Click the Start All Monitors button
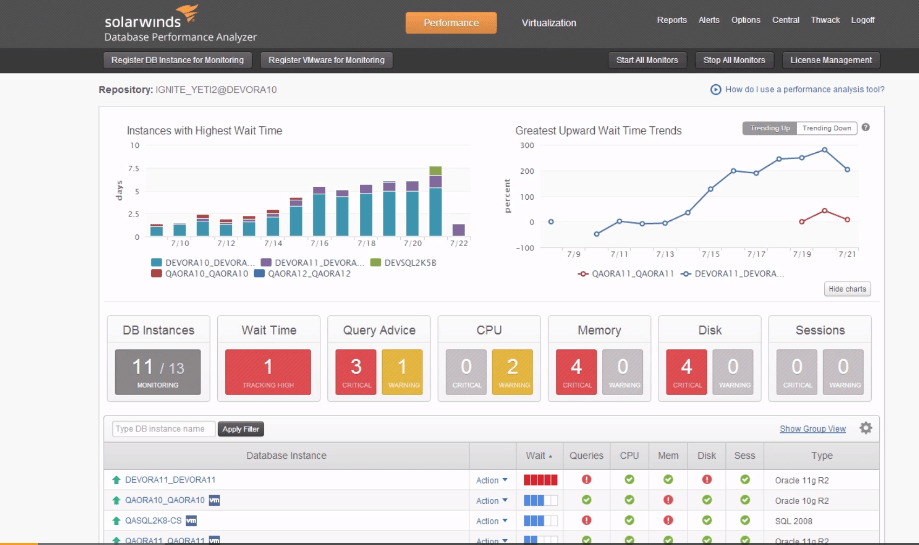 click(647, 60)
